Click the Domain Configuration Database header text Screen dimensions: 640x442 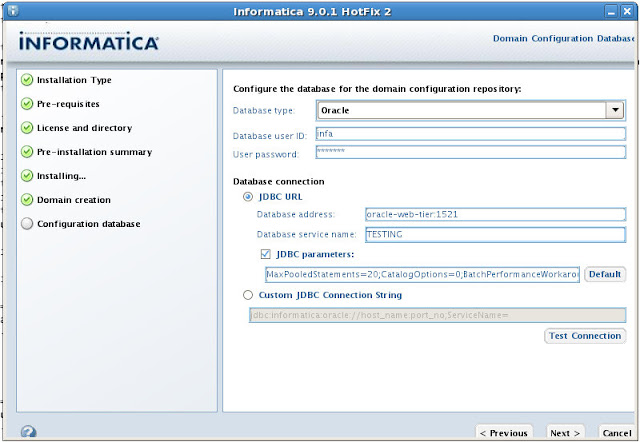pos(564,38)
